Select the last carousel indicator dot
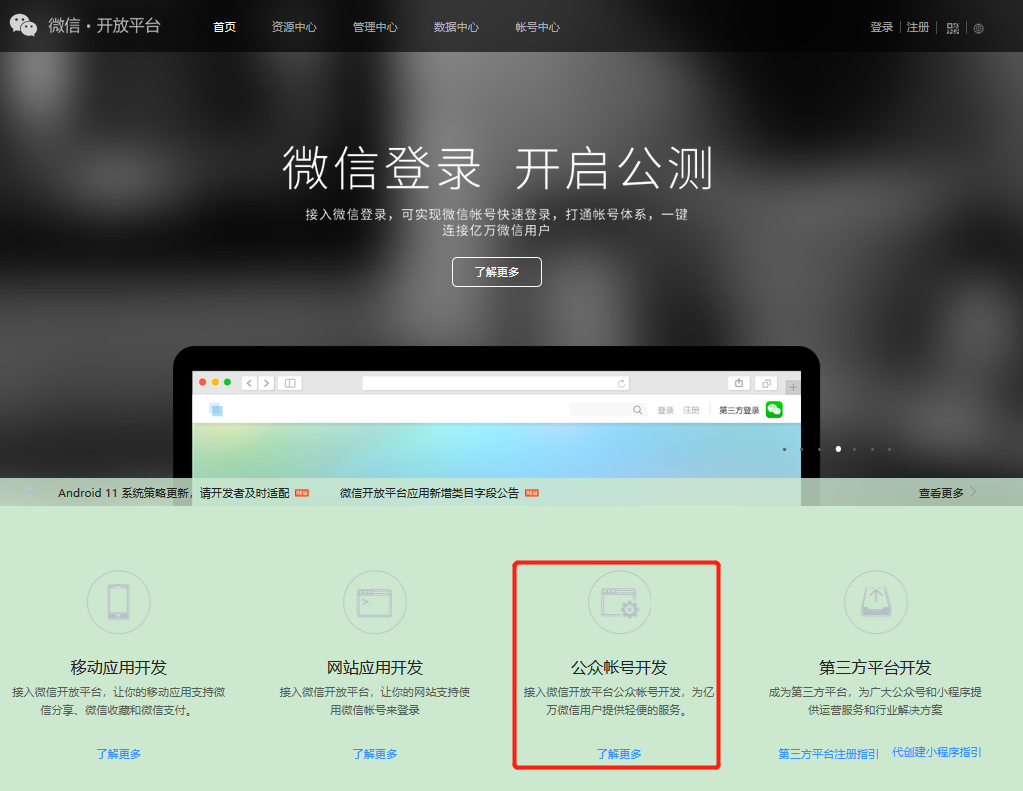1023x791 pixels. point(889,449)
